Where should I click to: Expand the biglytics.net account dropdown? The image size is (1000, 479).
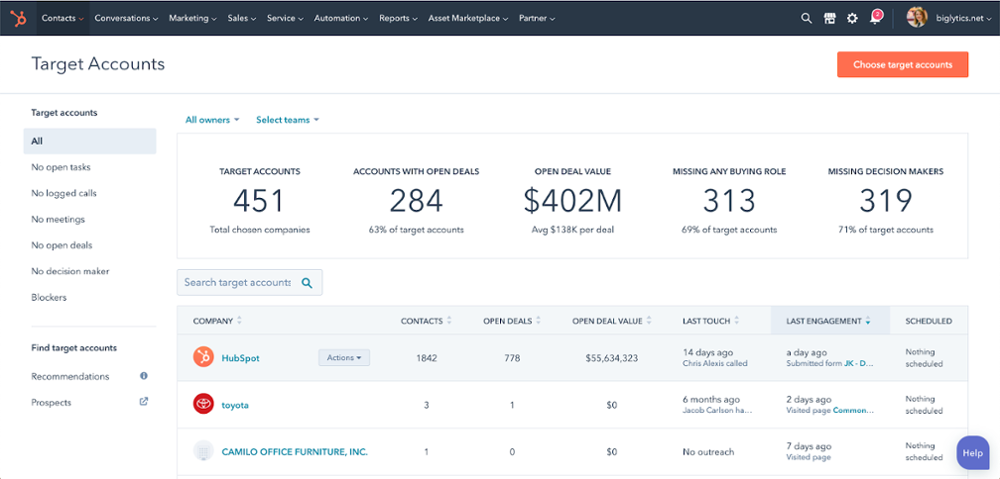(962, 18)
